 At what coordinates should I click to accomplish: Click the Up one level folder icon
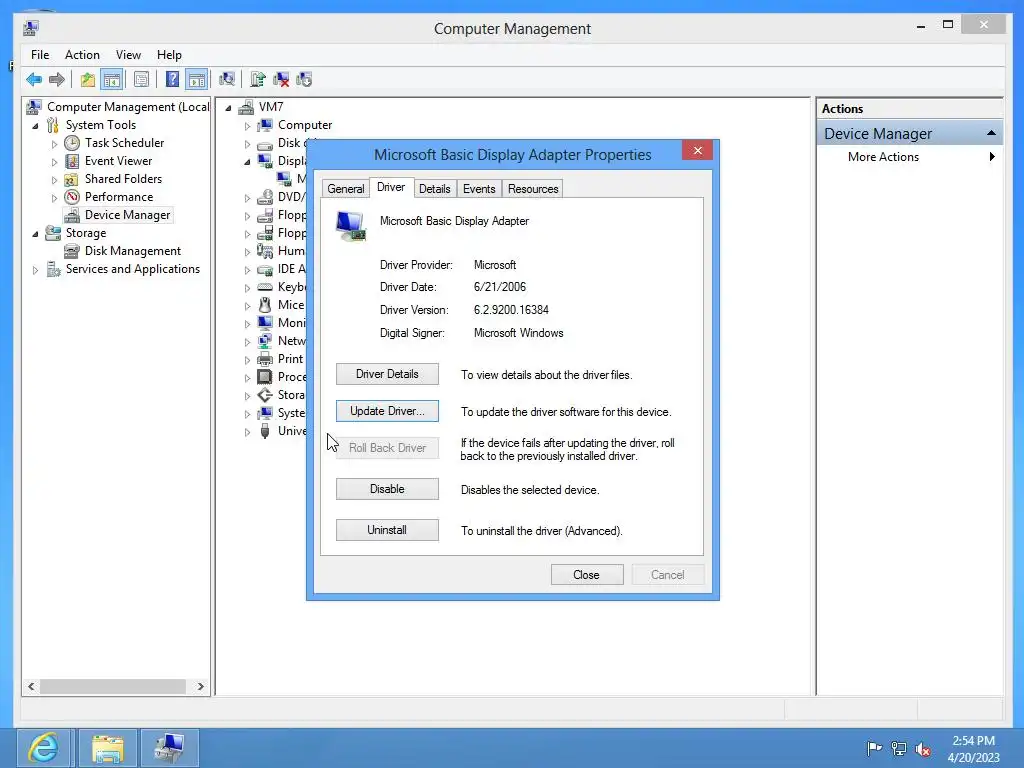[88, 80]
